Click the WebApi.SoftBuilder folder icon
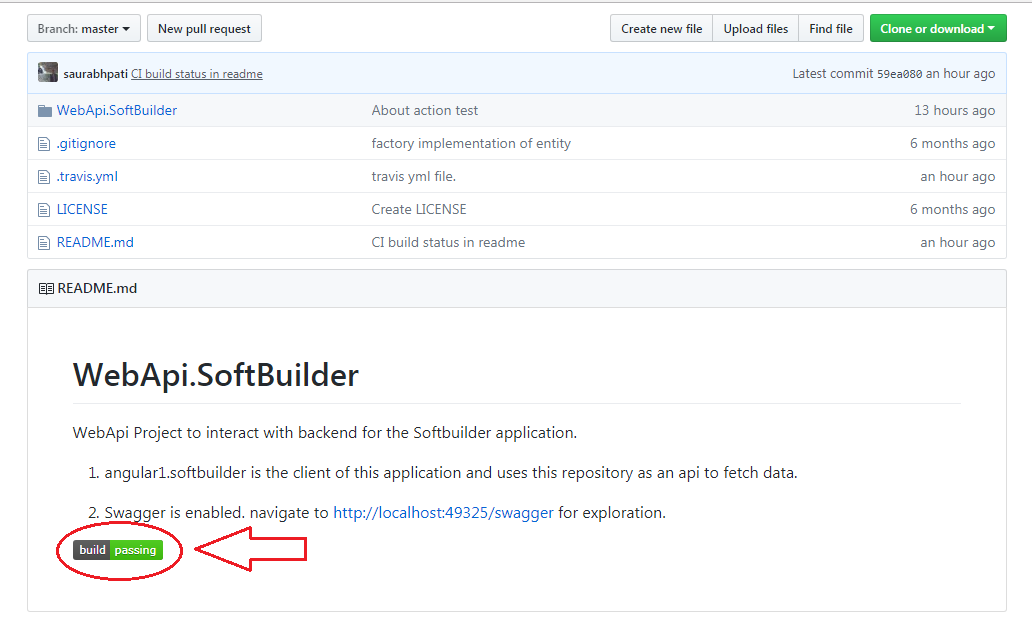This screenshot has height=634, width=1032. click(44, 111)
